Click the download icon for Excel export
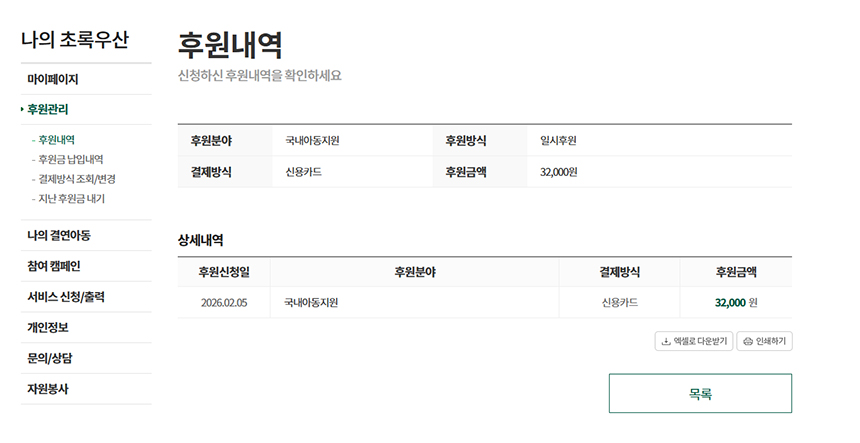The height and width of the screenshot is (443, 860). click(665, 342)
